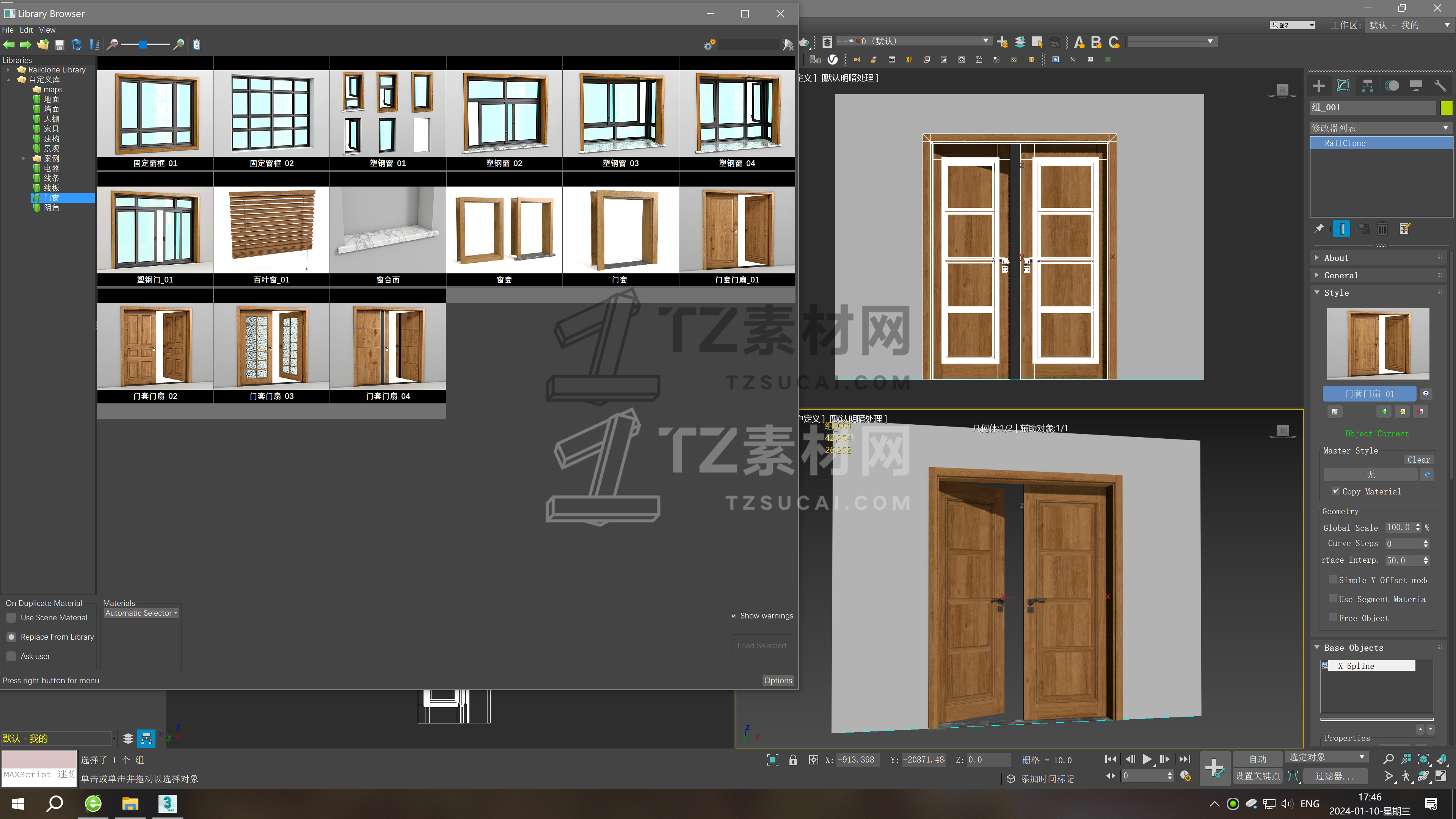Image resolution: width=1456 pixels, height=819 pixels.
Task: Click the zoom in magnifier icon
Action: tap(179, 45)
